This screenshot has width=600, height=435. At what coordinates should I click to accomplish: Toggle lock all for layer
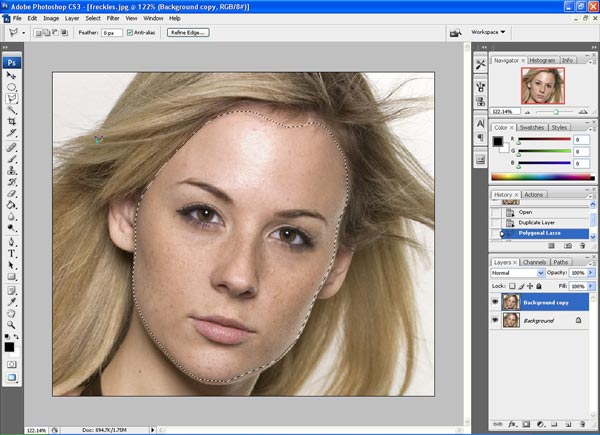click(x=539, y=286)
